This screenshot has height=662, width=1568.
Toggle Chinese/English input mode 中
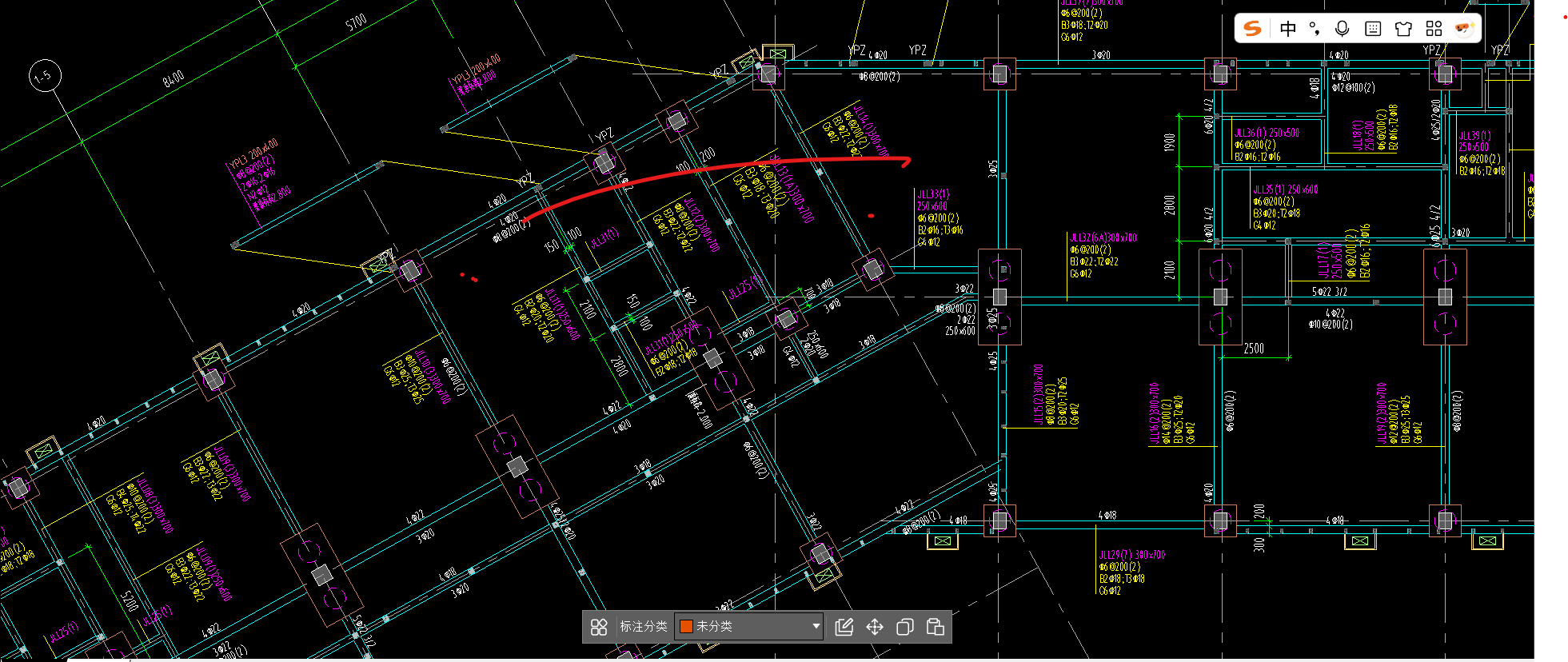tap(1288, 29)
